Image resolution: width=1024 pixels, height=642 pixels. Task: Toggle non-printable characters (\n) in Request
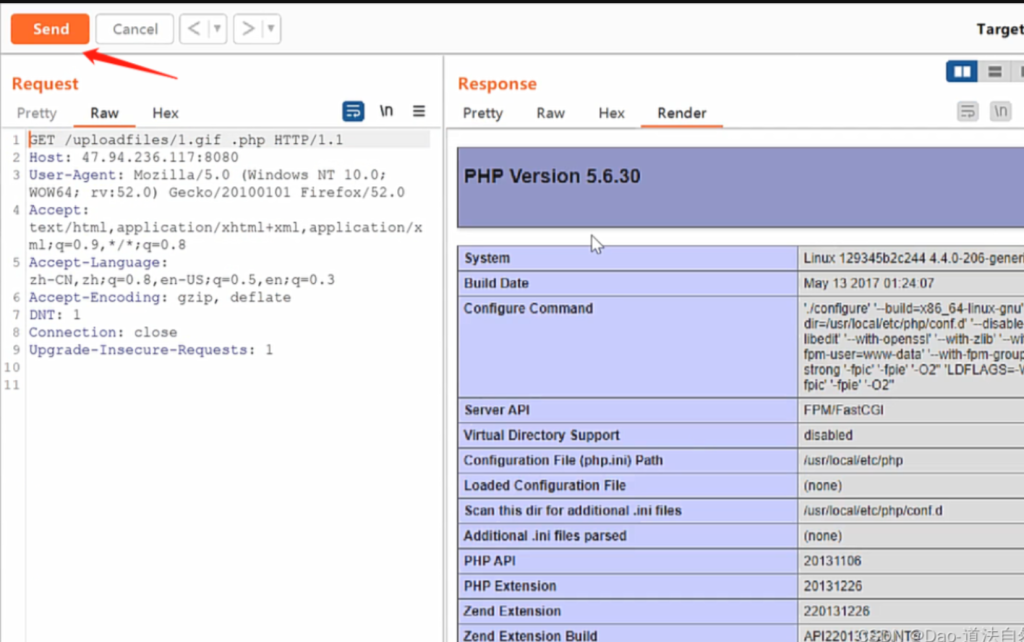pos(387,111)
